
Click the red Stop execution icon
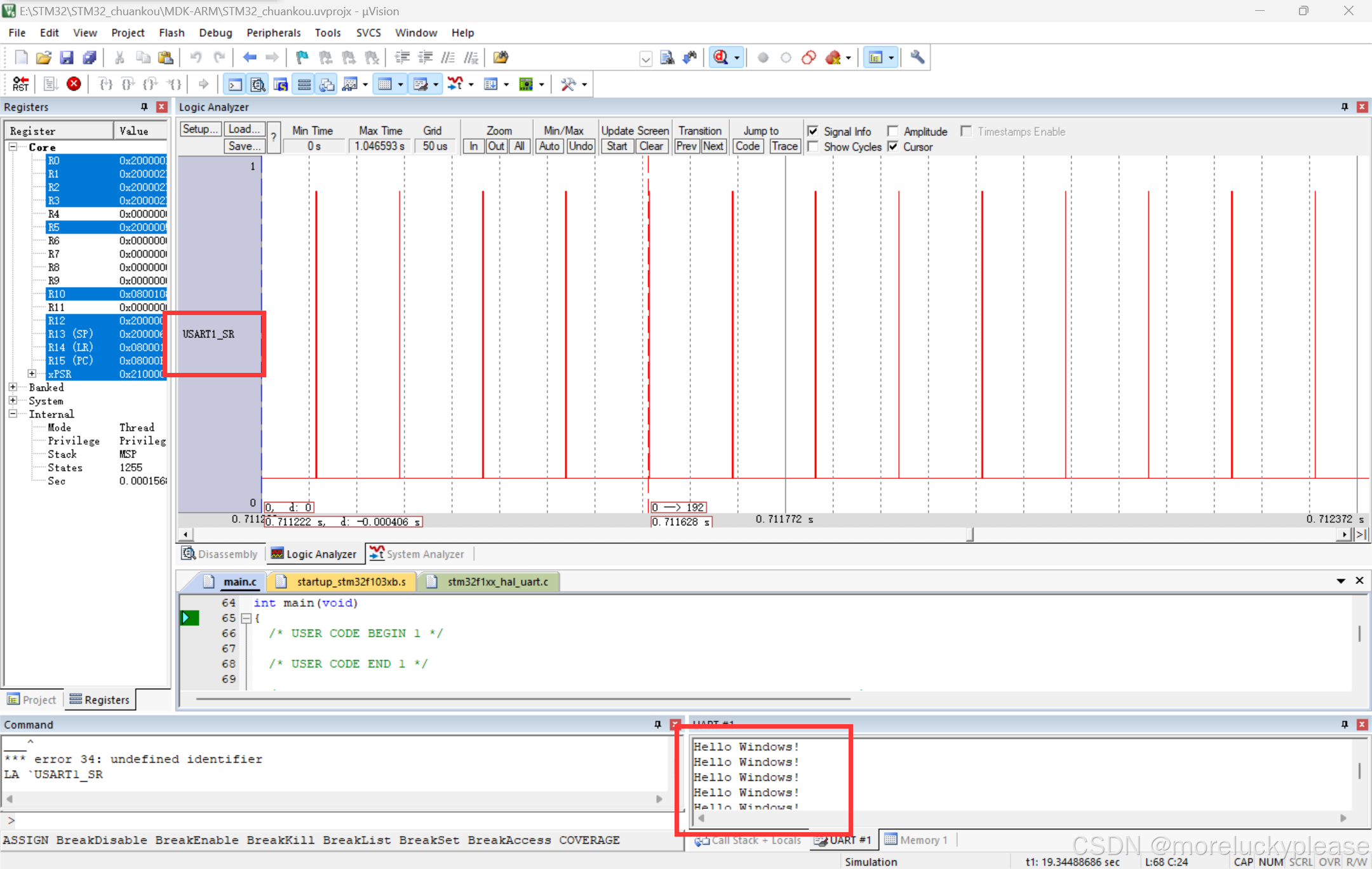click(x=74, y=84)
